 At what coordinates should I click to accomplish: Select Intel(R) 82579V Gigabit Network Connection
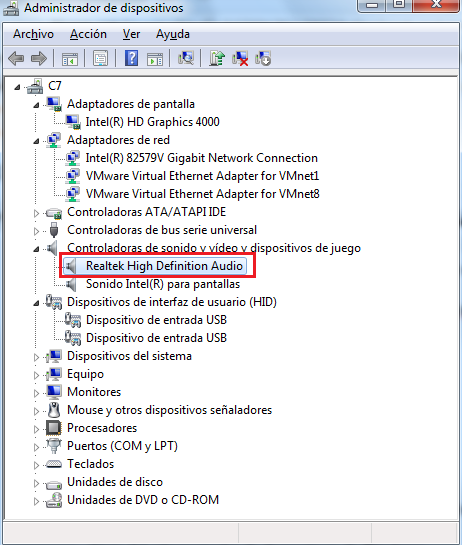tap(202, 158)
